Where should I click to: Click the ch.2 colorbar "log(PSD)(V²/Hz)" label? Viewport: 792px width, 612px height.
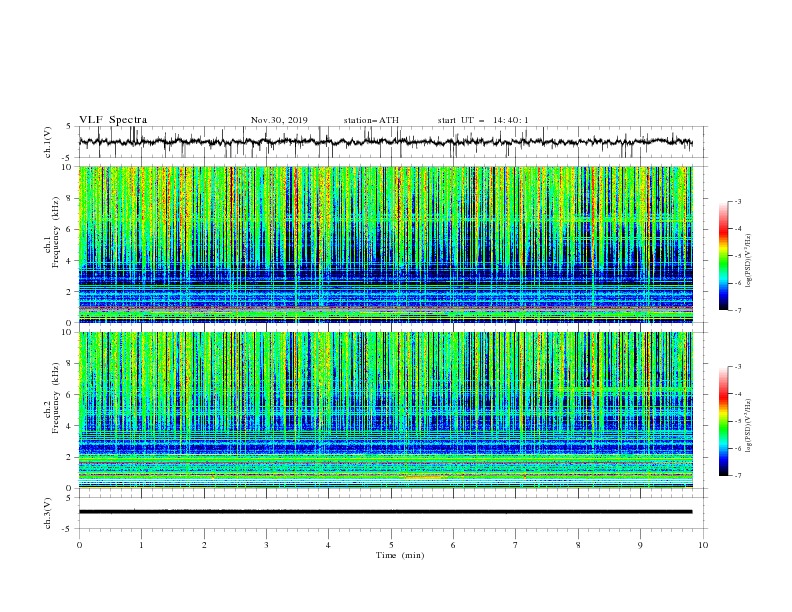tap(749, 426)
